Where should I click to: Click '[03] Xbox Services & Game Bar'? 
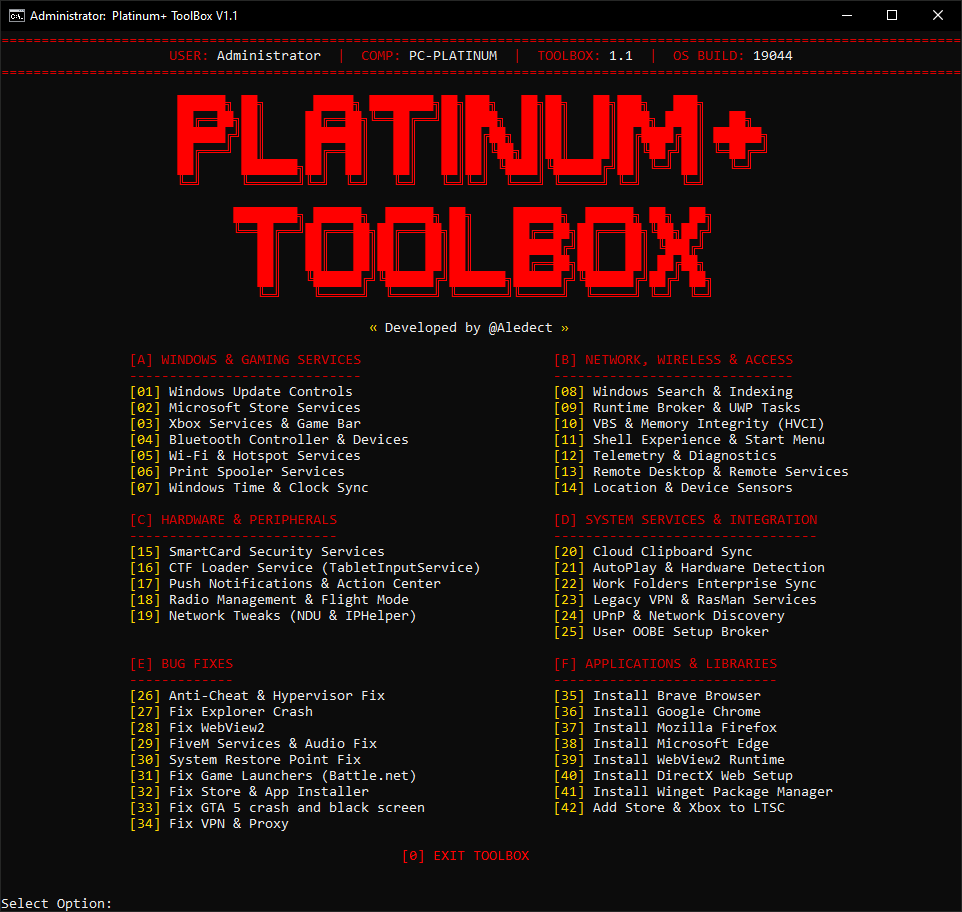click(x=245, y=423)
